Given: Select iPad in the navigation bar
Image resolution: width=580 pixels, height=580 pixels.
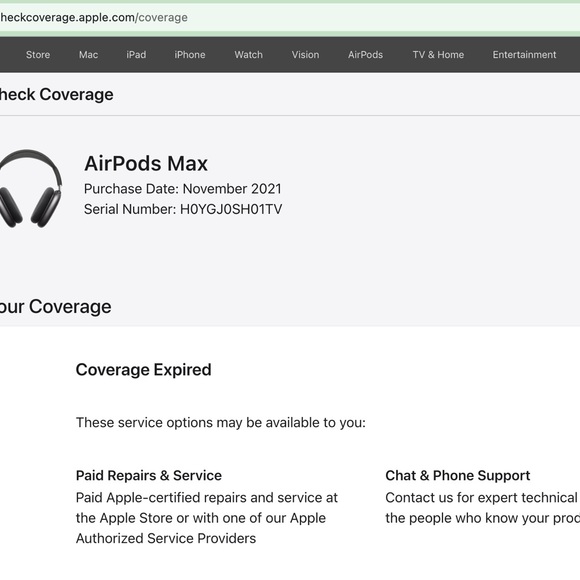Looking at the screenshot, I should point(136,55).
